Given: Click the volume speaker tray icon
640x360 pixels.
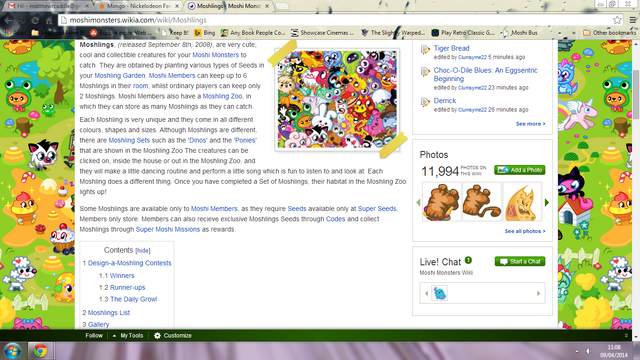Looking at the screenshot, I should pos(588,351).
